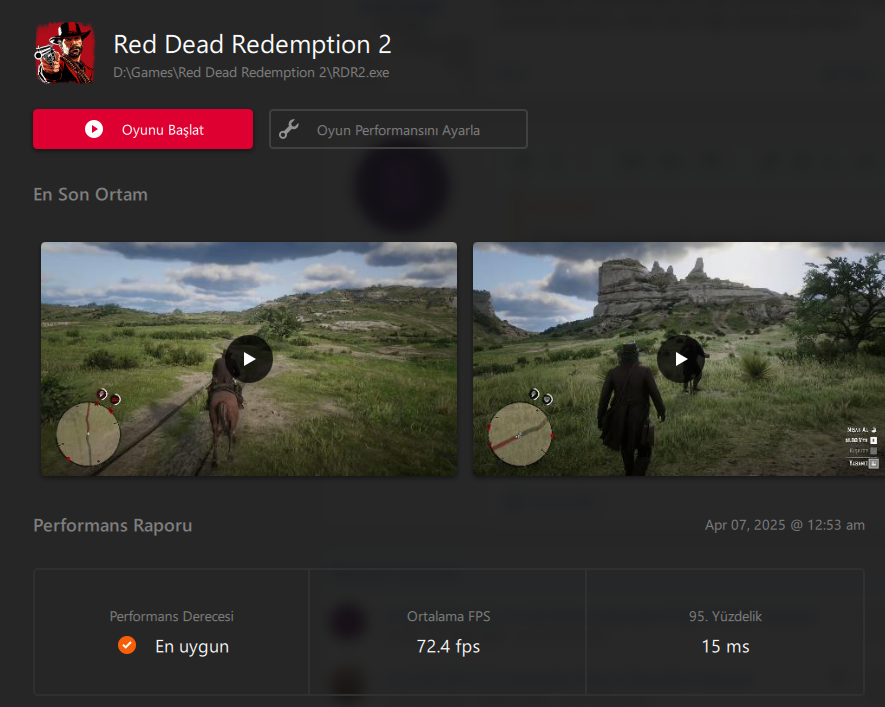Play the horse-riding video clip
This screenshot has width=885, height=707.
[249, 359]
